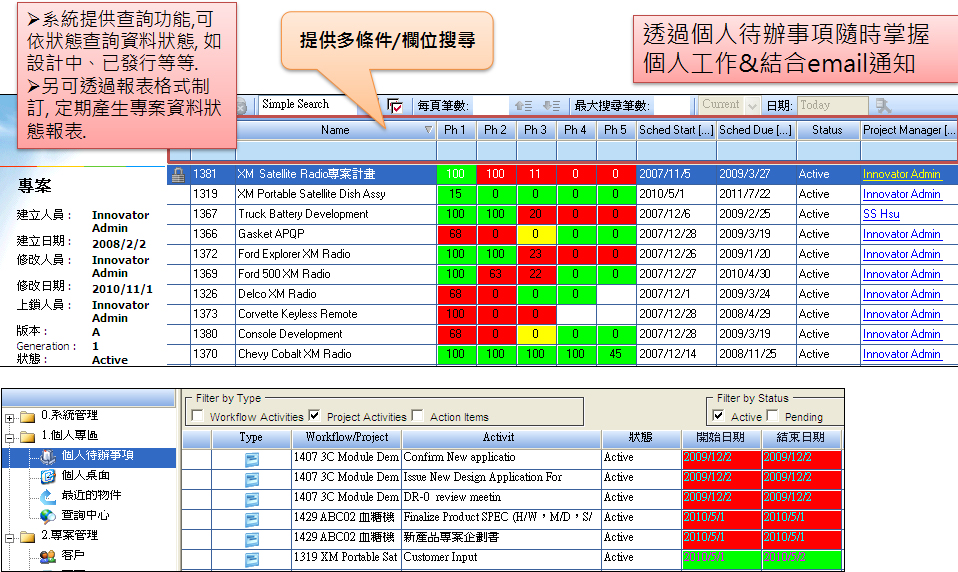Select 個人待辦事項 in the tree

[94, 456]
